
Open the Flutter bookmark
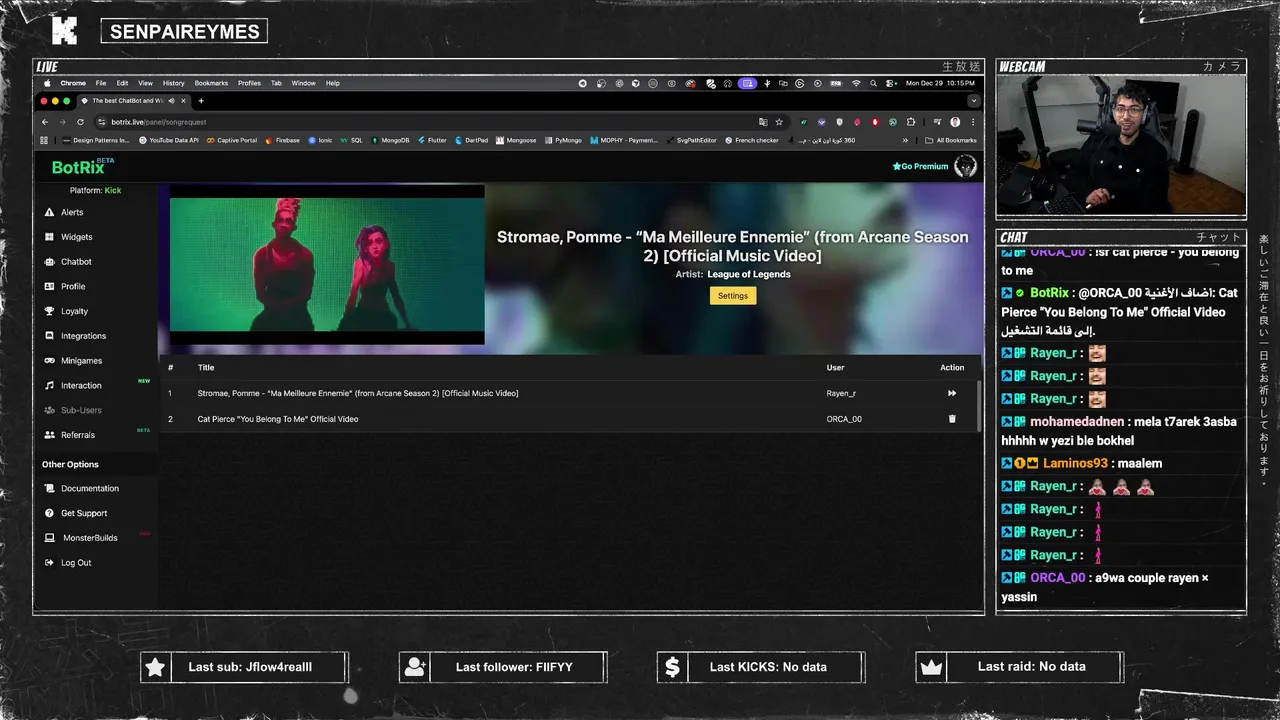point(431,140)
